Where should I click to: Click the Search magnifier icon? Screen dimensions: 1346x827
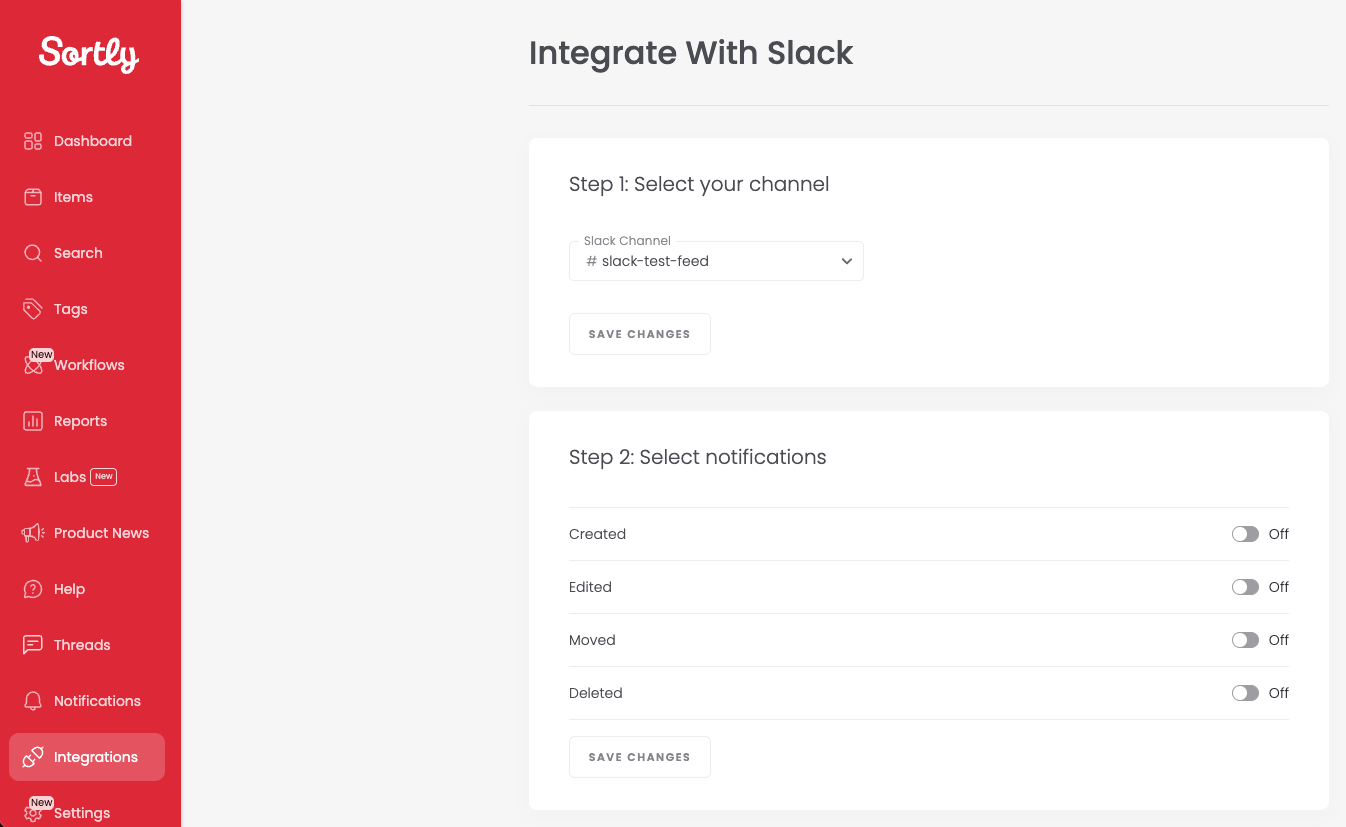click(33, 253)
